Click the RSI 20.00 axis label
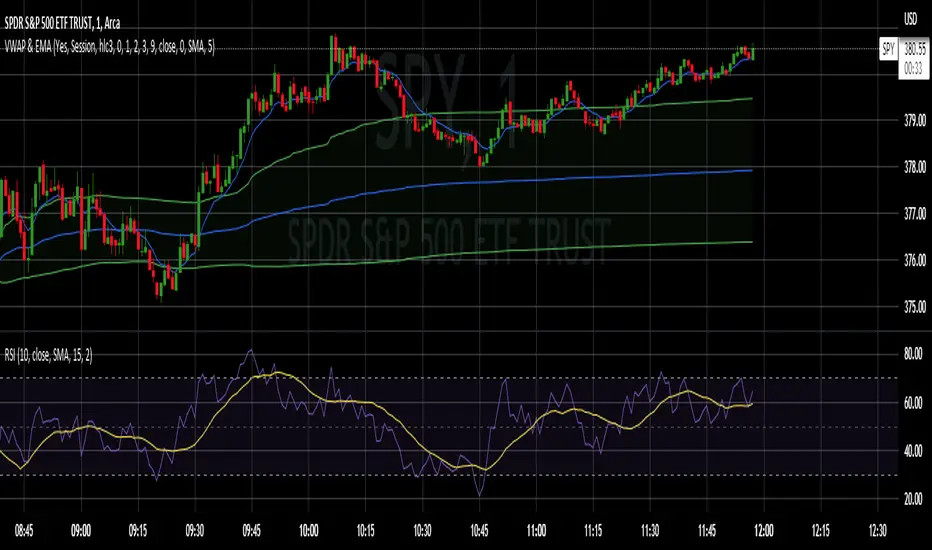This screenshot has height=550, width=932. click(913, 498)
